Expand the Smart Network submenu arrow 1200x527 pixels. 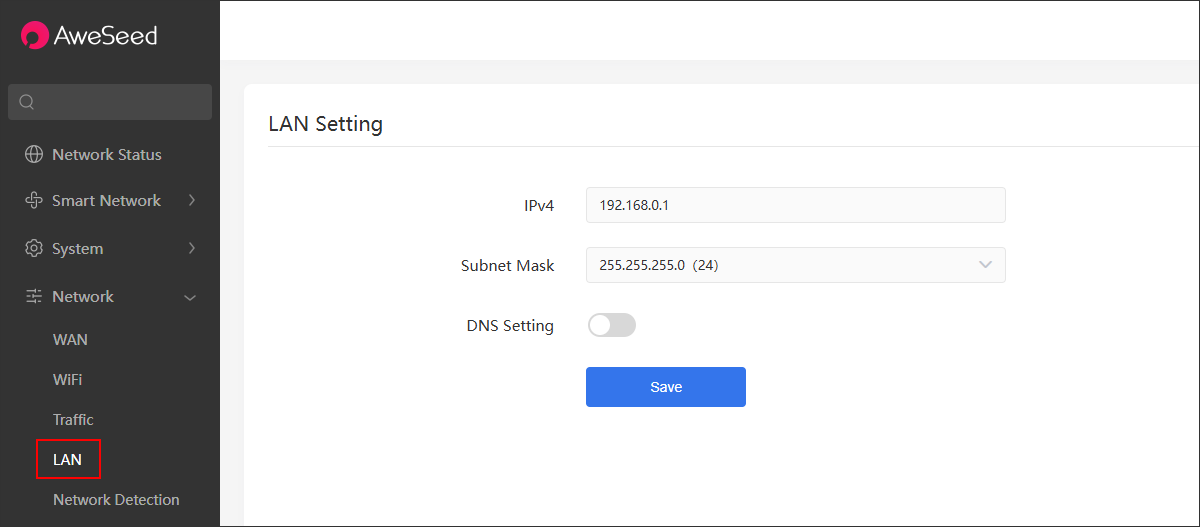click(x=191, y=201)
